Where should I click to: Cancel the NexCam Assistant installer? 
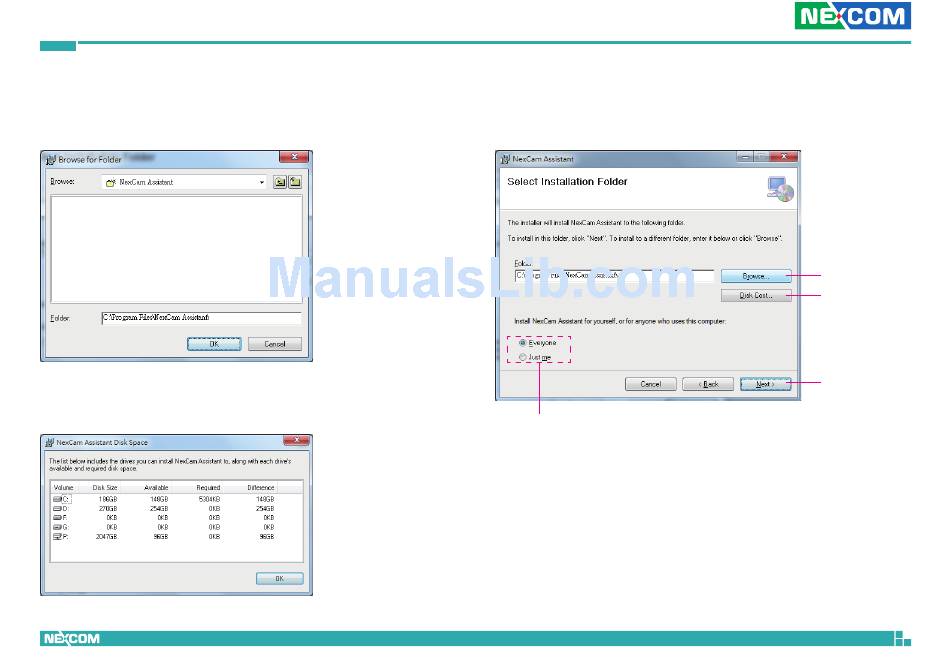(x=651, y=384)
